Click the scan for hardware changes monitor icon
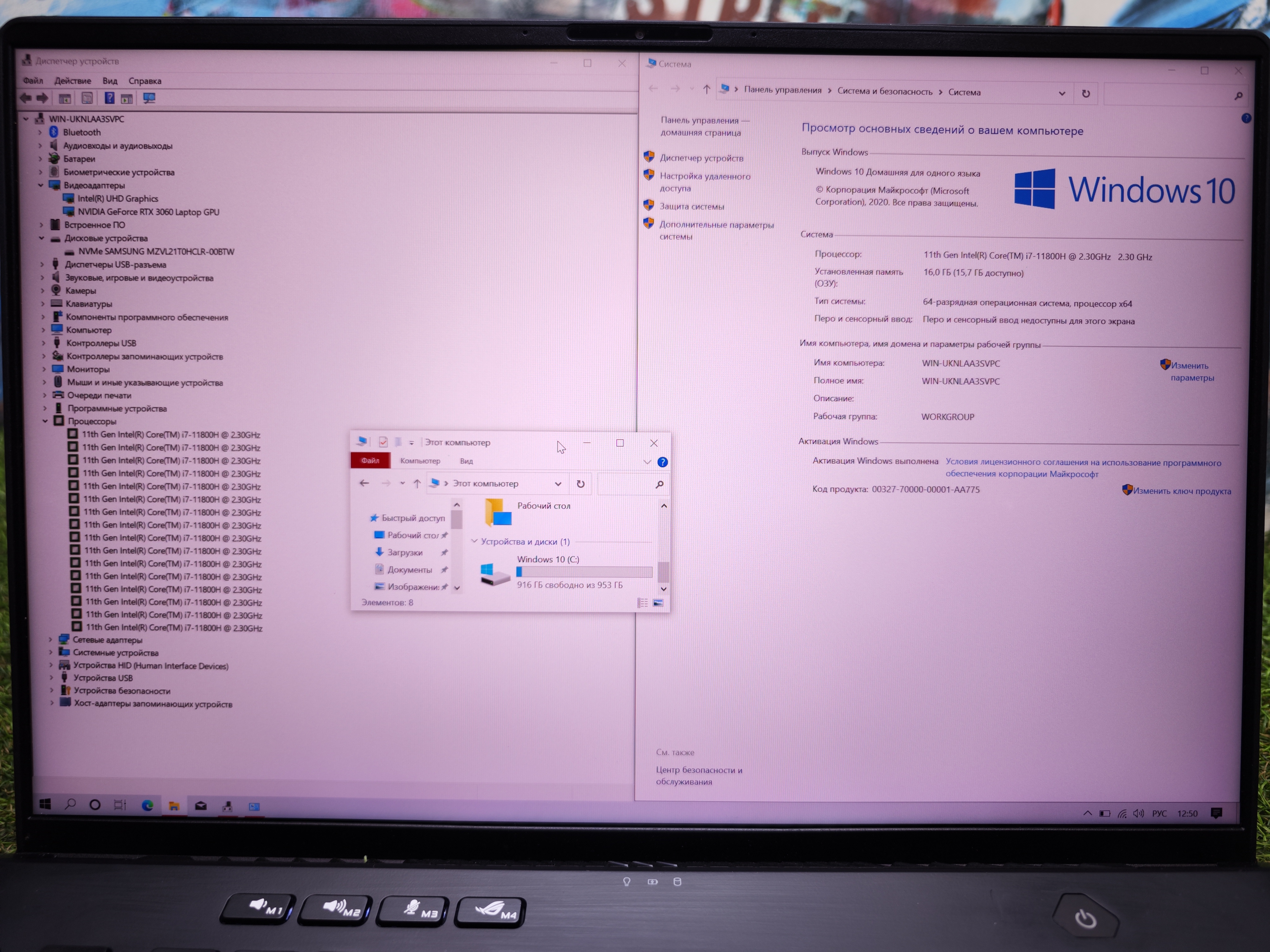1270x952 pixels. pos(149,99)
